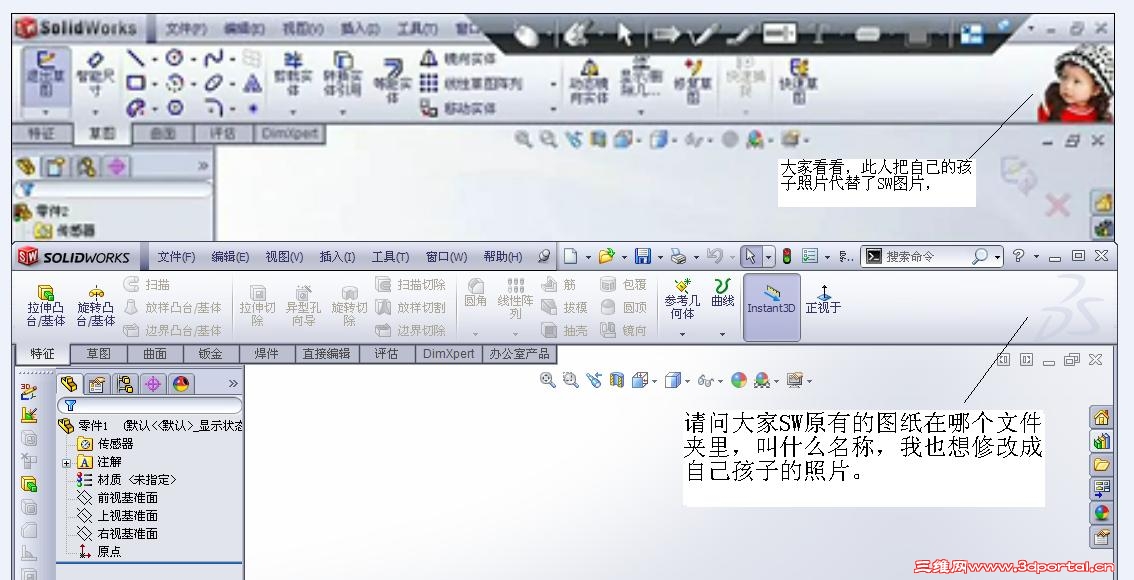This screenshot has width=1134, height=580.
Task: Click the Options checklist icon
Action: 810,256
